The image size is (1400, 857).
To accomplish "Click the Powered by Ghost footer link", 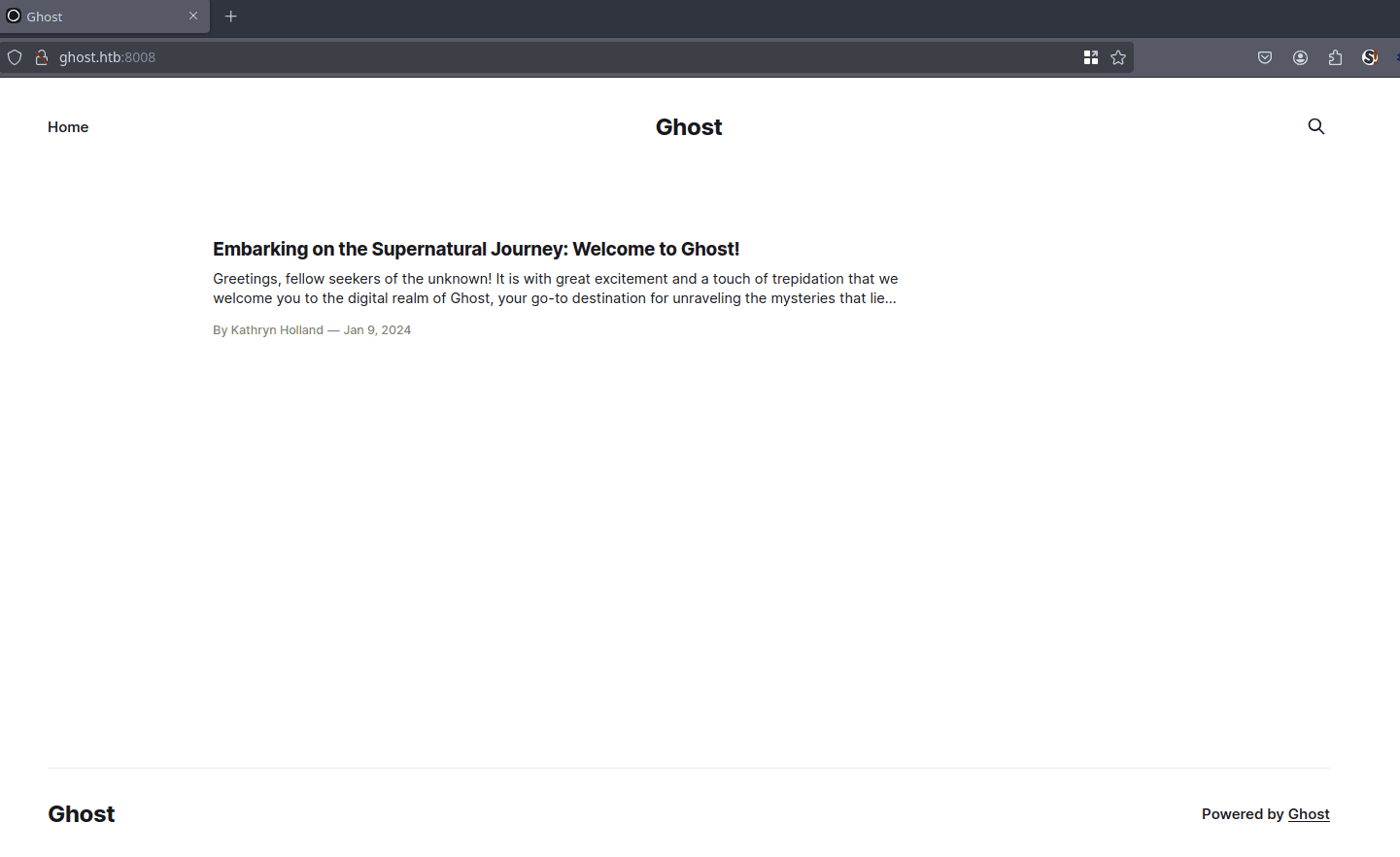I will [x=1308, y=814].
